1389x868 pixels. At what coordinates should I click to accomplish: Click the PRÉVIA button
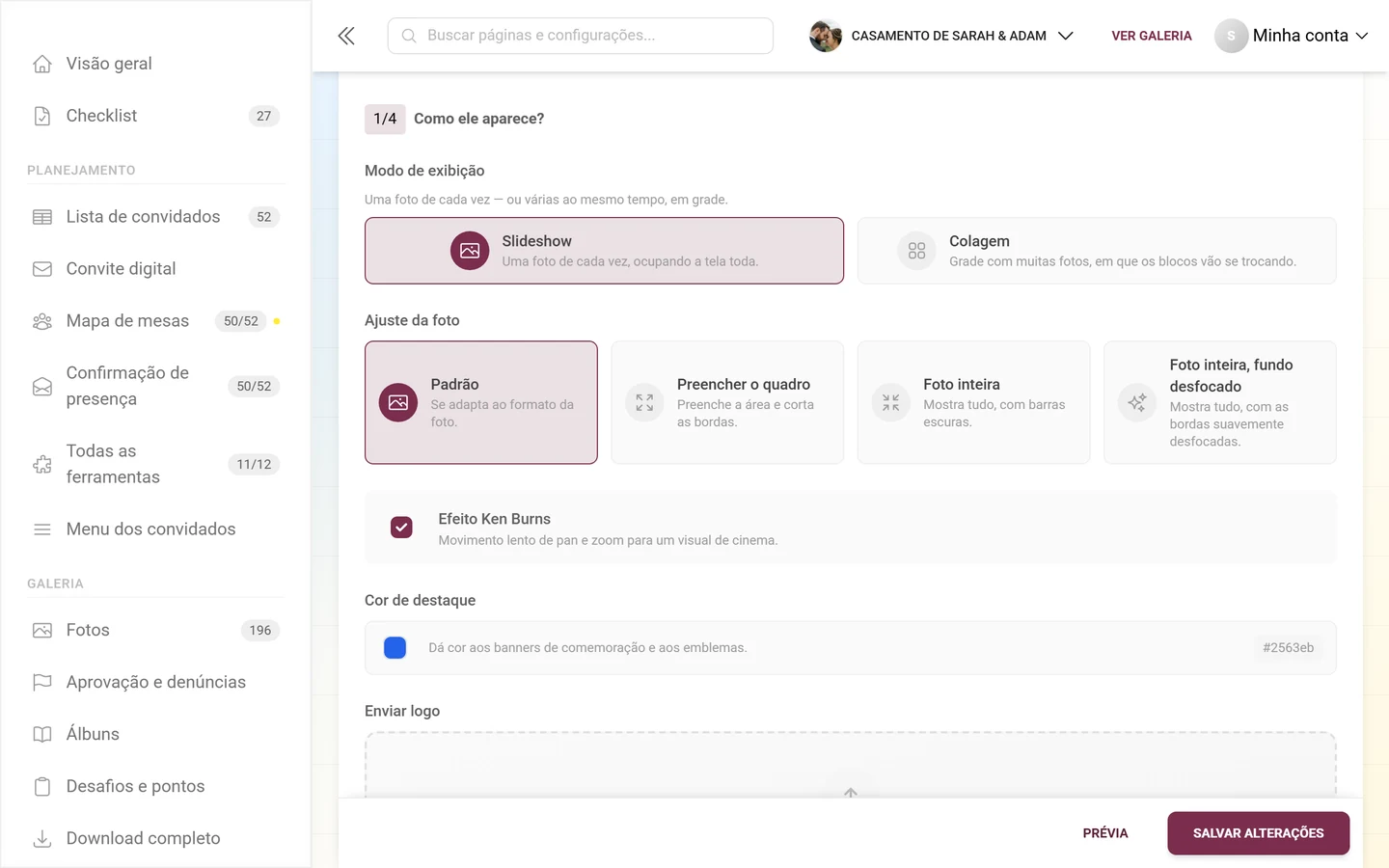[1105, 833]
